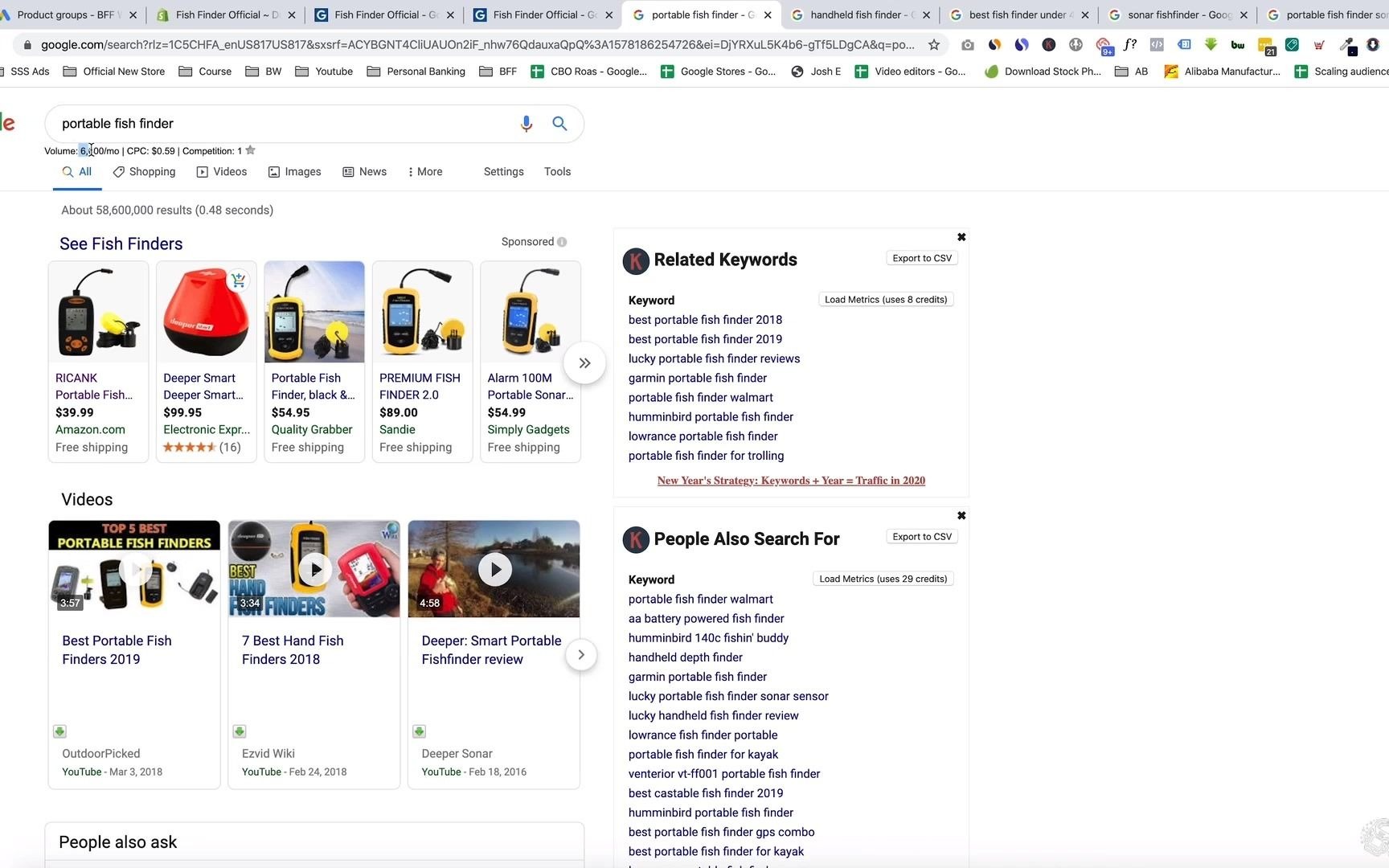Screen dimensions: 1389x868
Task: Open the Personal Banking bookmark folder
Action: tap(416, 72)
